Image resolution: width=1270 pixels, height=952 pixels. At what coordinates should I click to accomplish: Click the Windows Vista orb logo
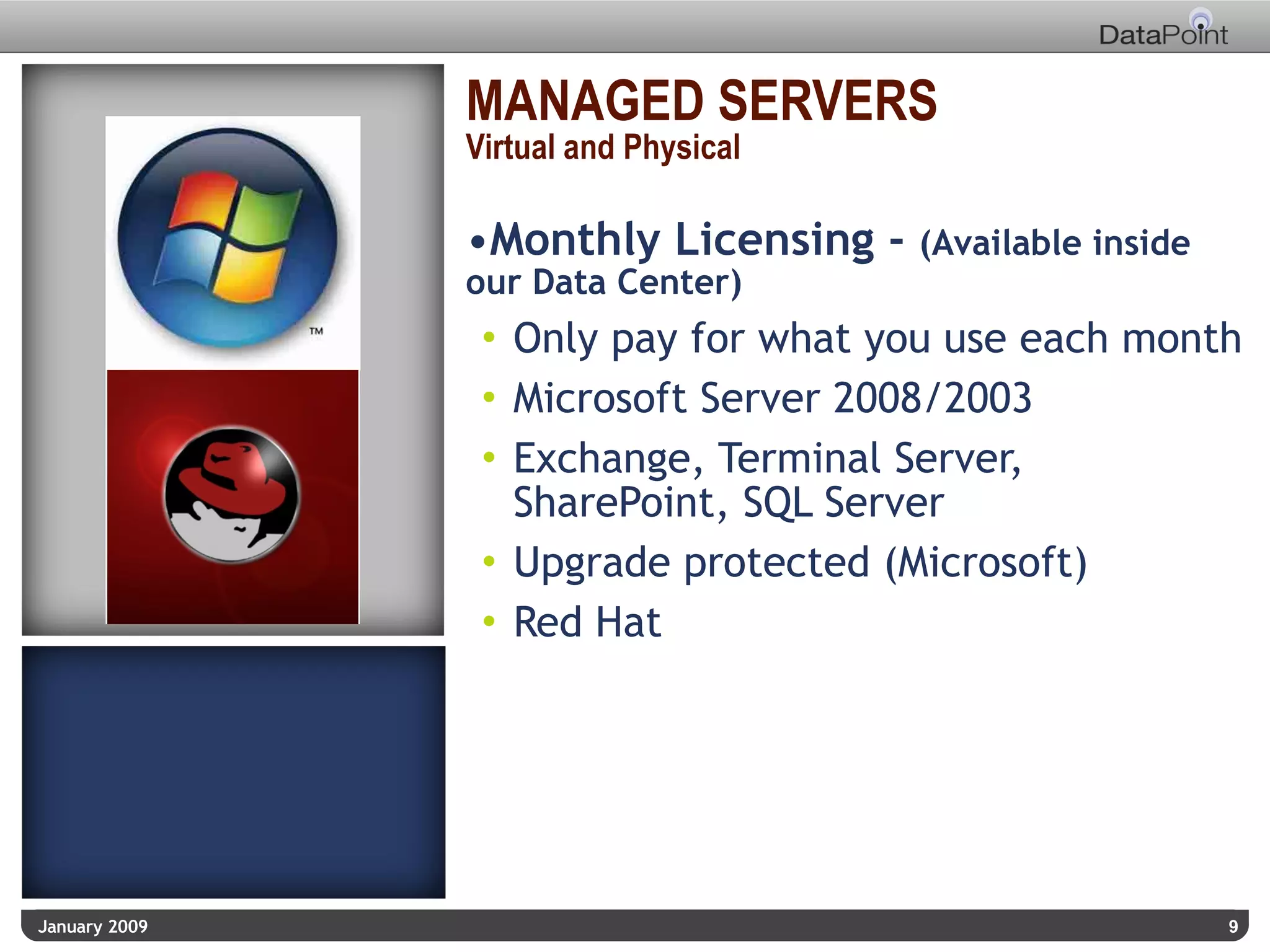[x=227, y=237]
